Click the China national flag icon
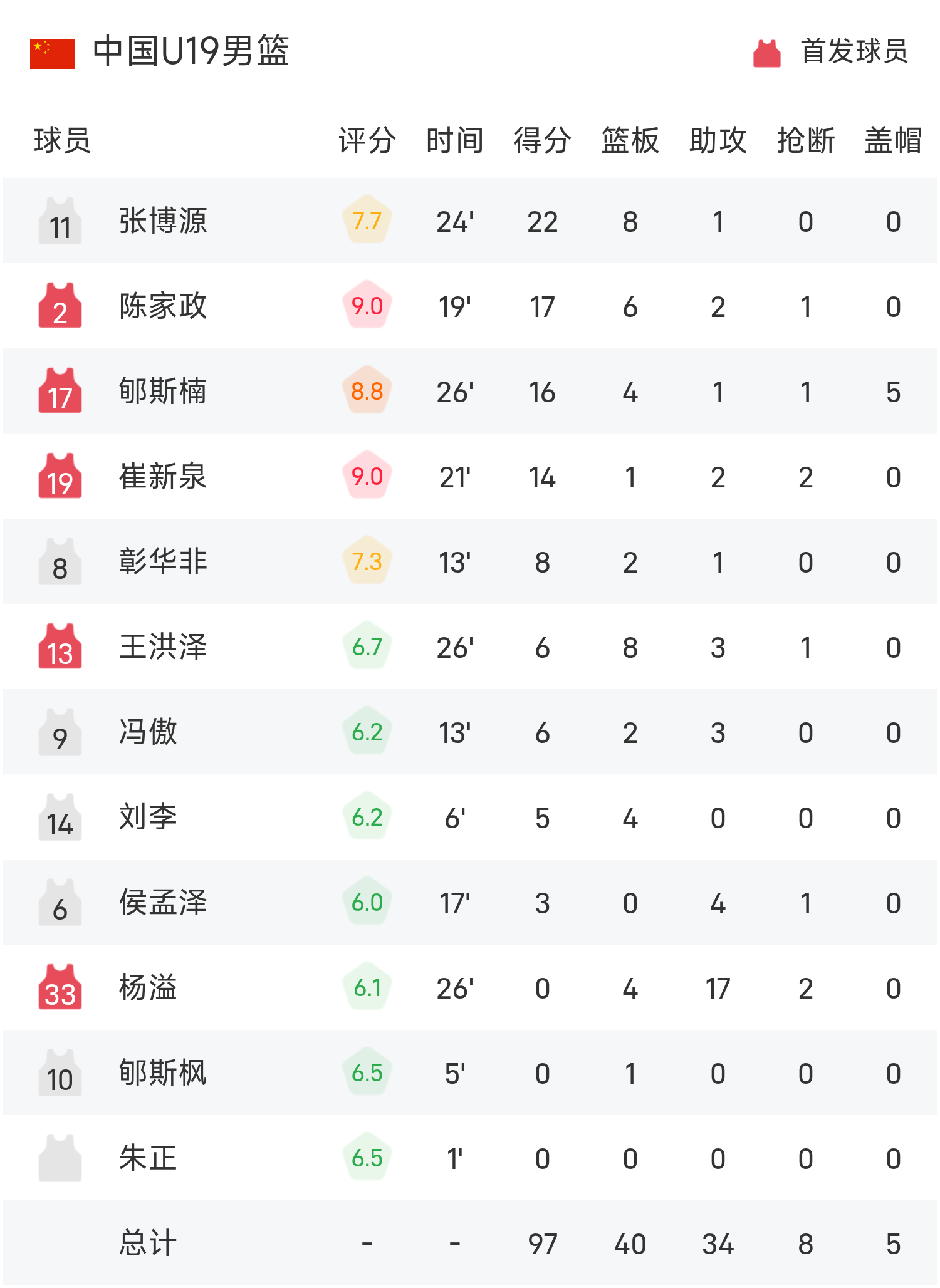 51,53
